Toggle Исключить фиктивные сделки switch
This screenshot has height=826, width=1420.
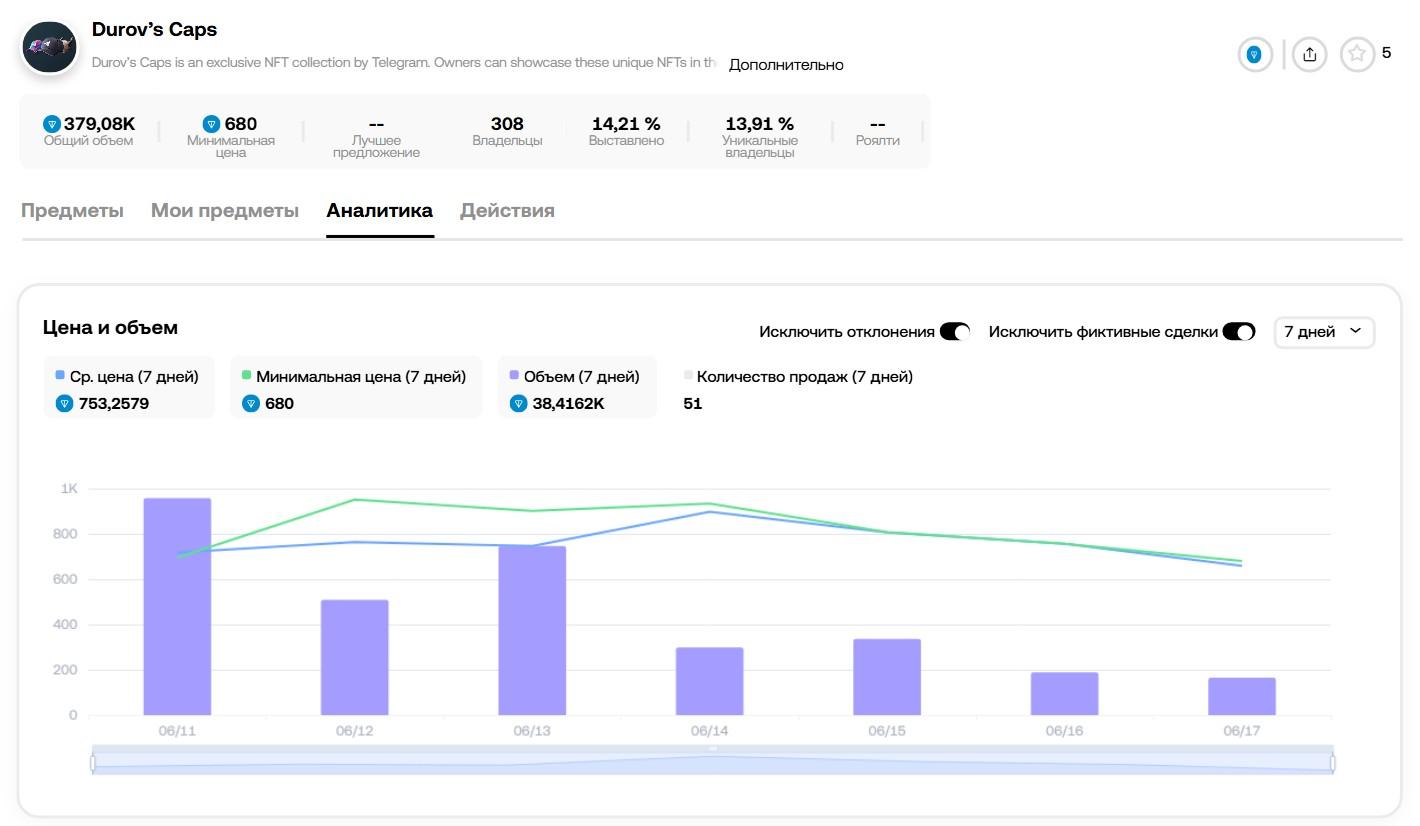point(1239,331)
